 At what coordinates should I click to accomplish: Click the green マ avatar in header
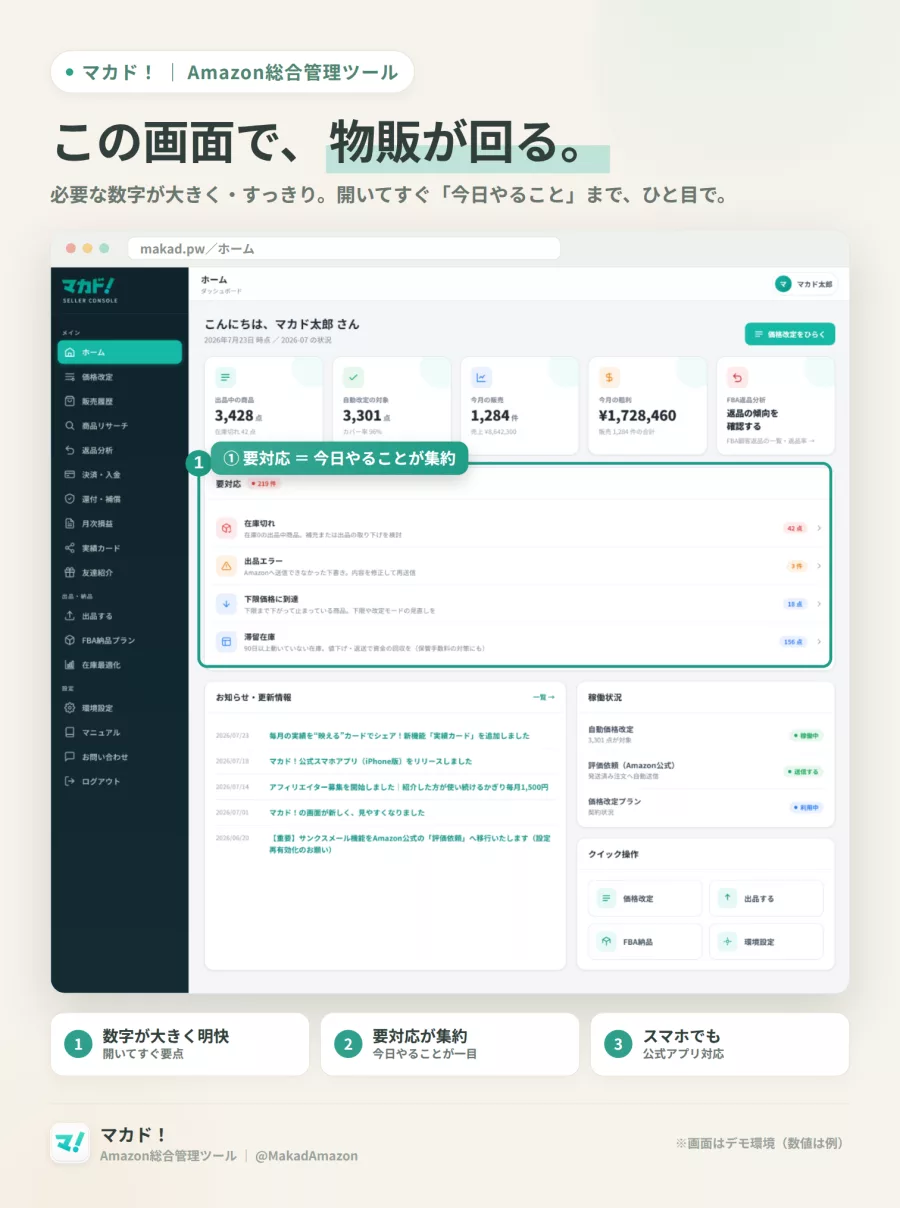coord(783,284)
